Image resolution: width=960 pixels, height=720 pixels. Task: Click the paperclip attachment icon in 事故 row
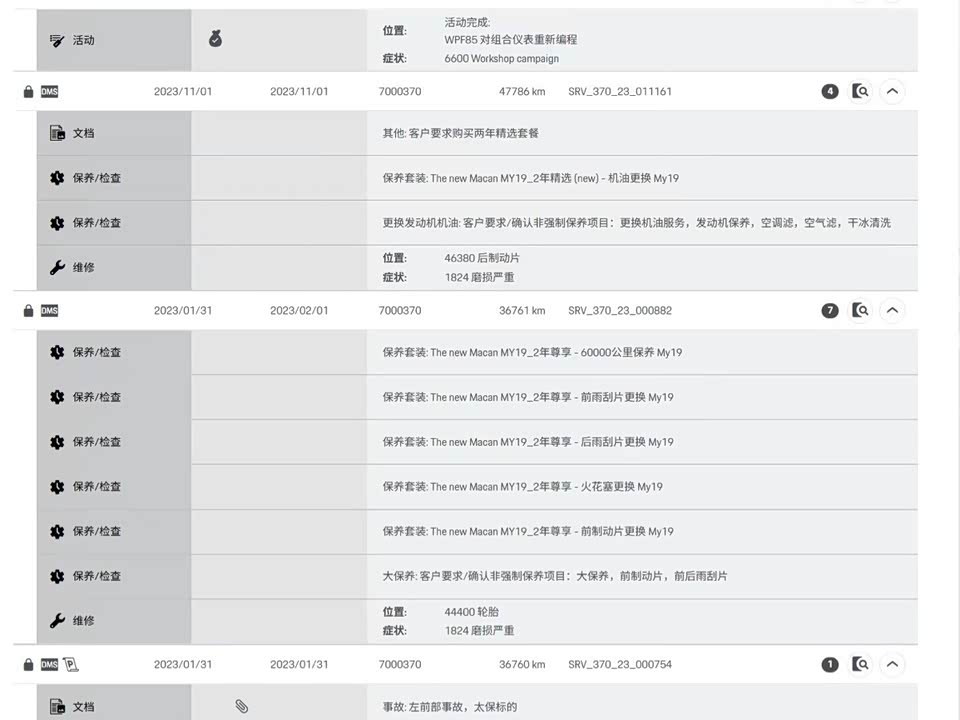[x=242, y=706]
